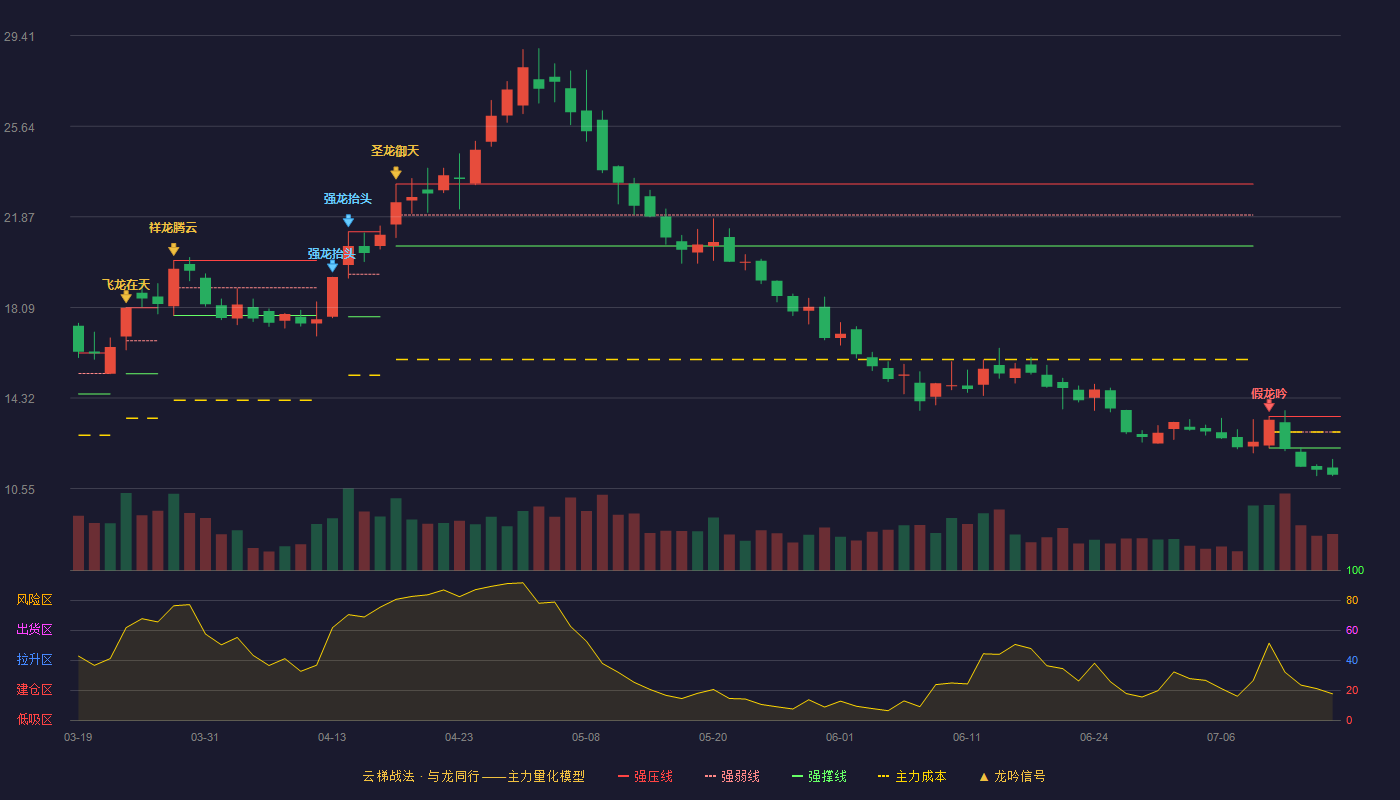Click the 05-08 date label
Image resolution: width=1400 pixels, height=800 pixels.
coord(586,737)
